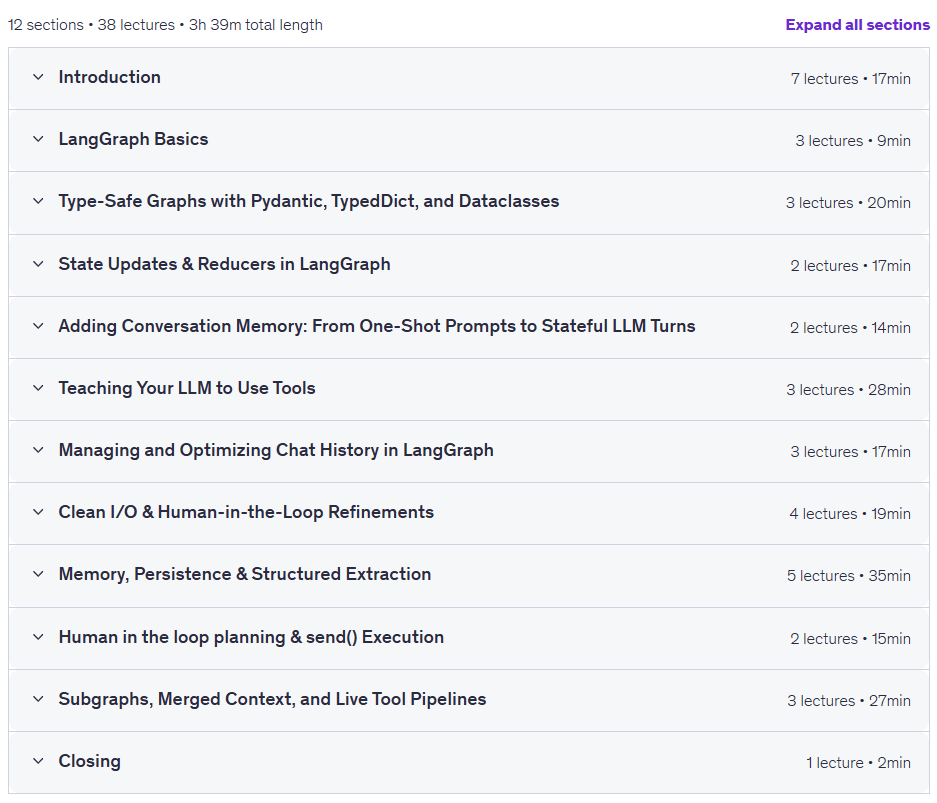Click the '4 lectures • 19min' text
937x803 pixels.
pos(850,514)
